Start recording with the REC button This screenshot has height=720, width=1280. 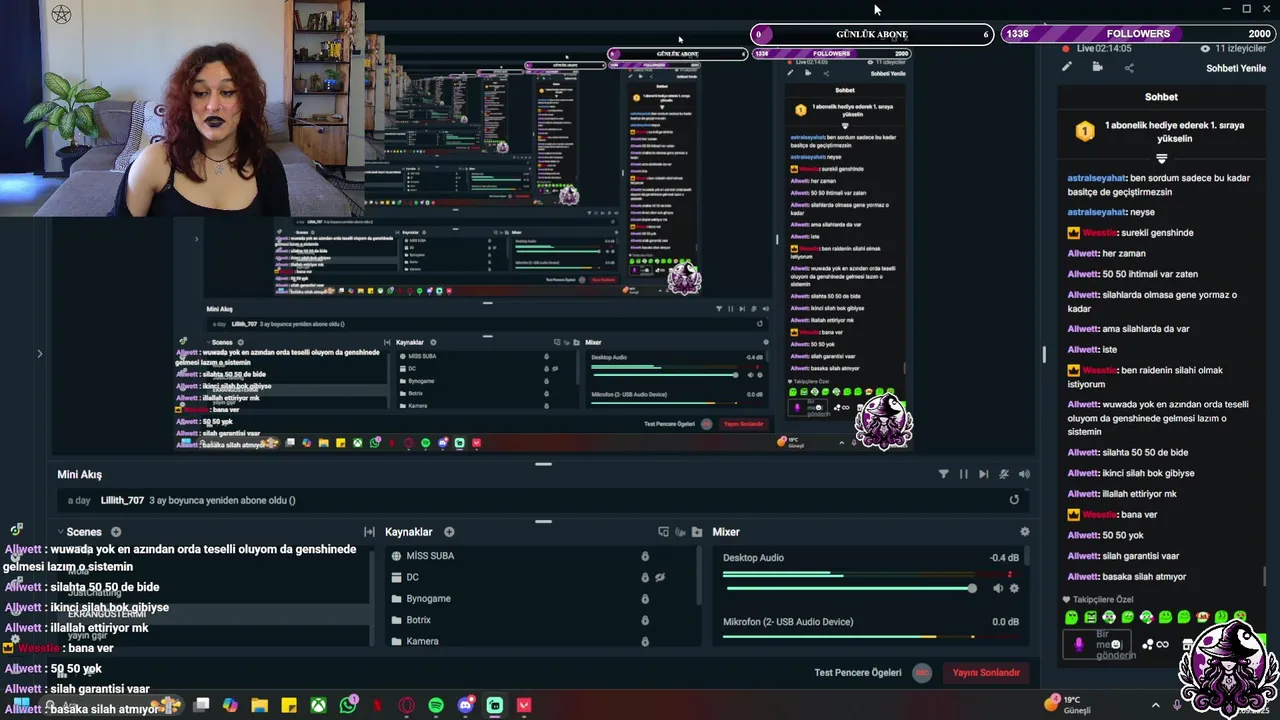[922, 673]
